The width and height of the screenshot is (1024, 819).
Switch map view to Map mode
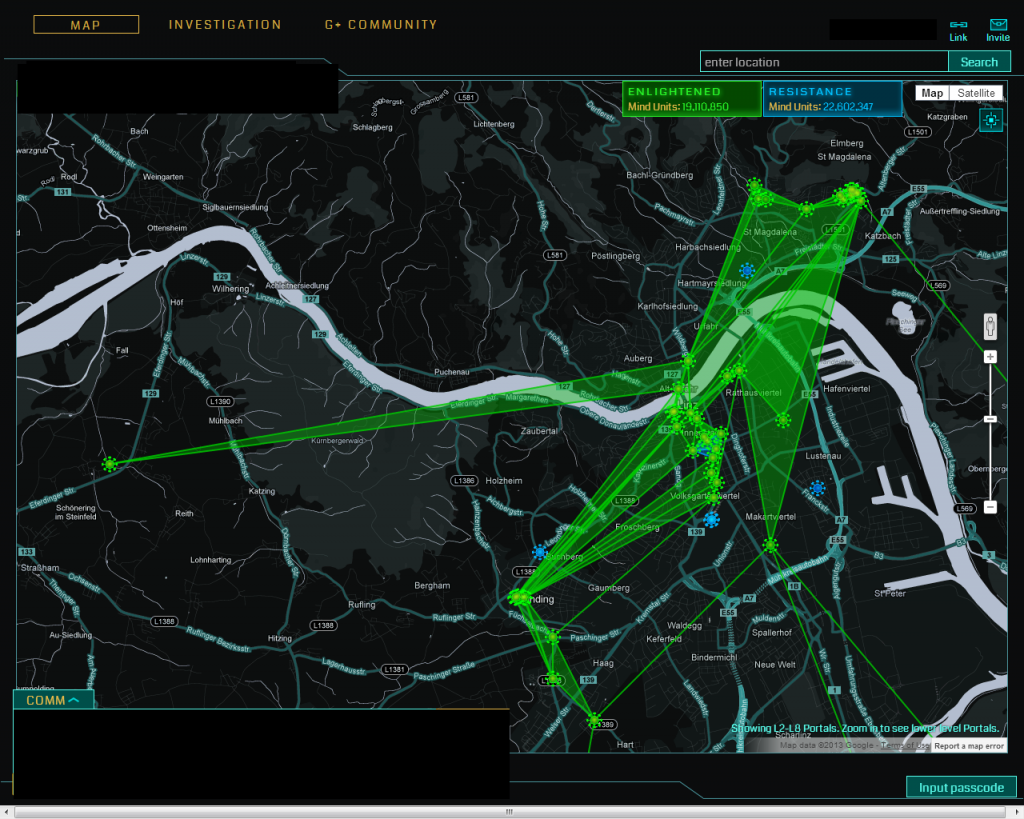tap(932, 93)
